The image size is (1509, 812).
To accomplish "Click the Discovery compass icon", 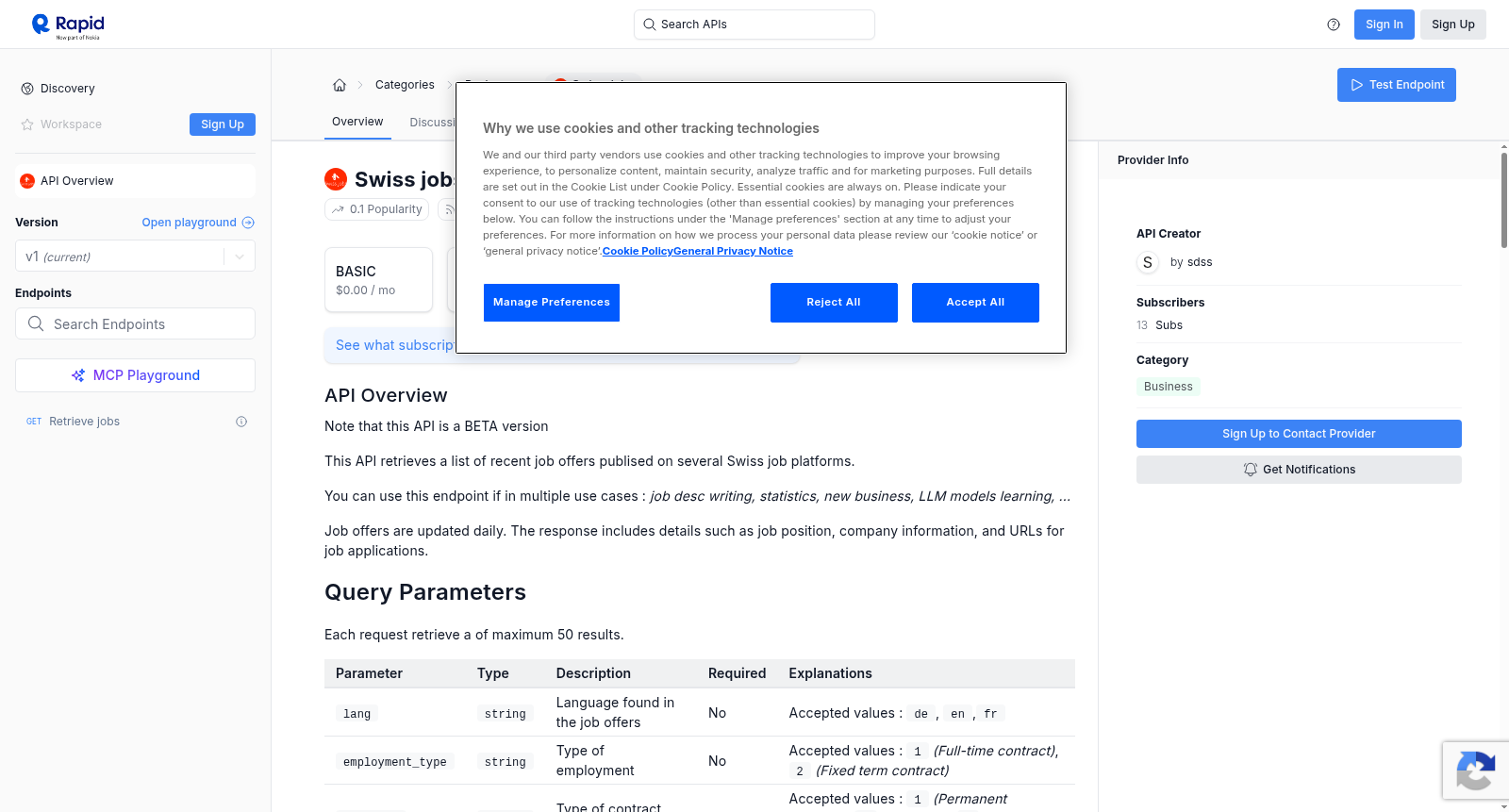I will [27, 89].
